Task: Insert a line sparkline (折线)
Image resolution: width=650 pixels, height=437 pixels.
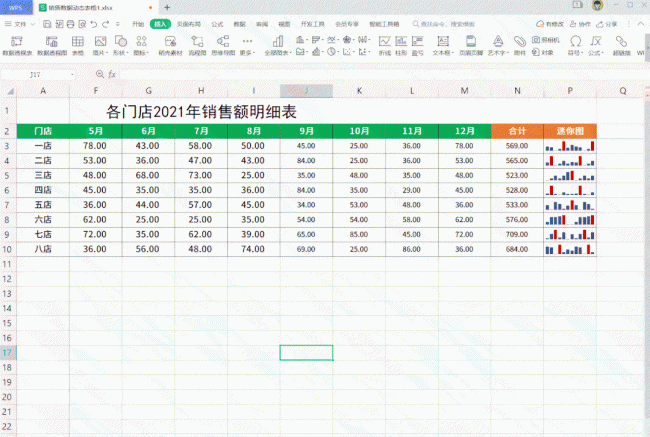Action: (385, 46)
